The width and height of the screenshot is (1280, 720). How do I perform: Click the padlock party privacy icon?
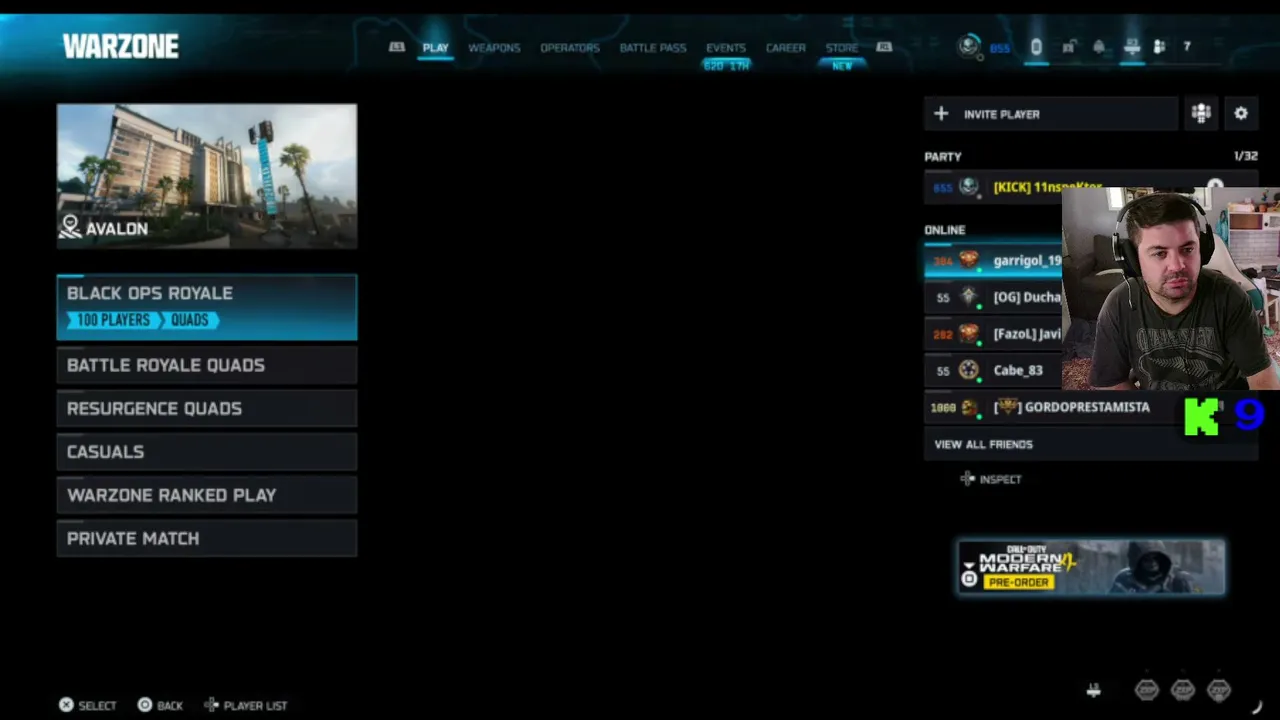[x=1068, y=47]
